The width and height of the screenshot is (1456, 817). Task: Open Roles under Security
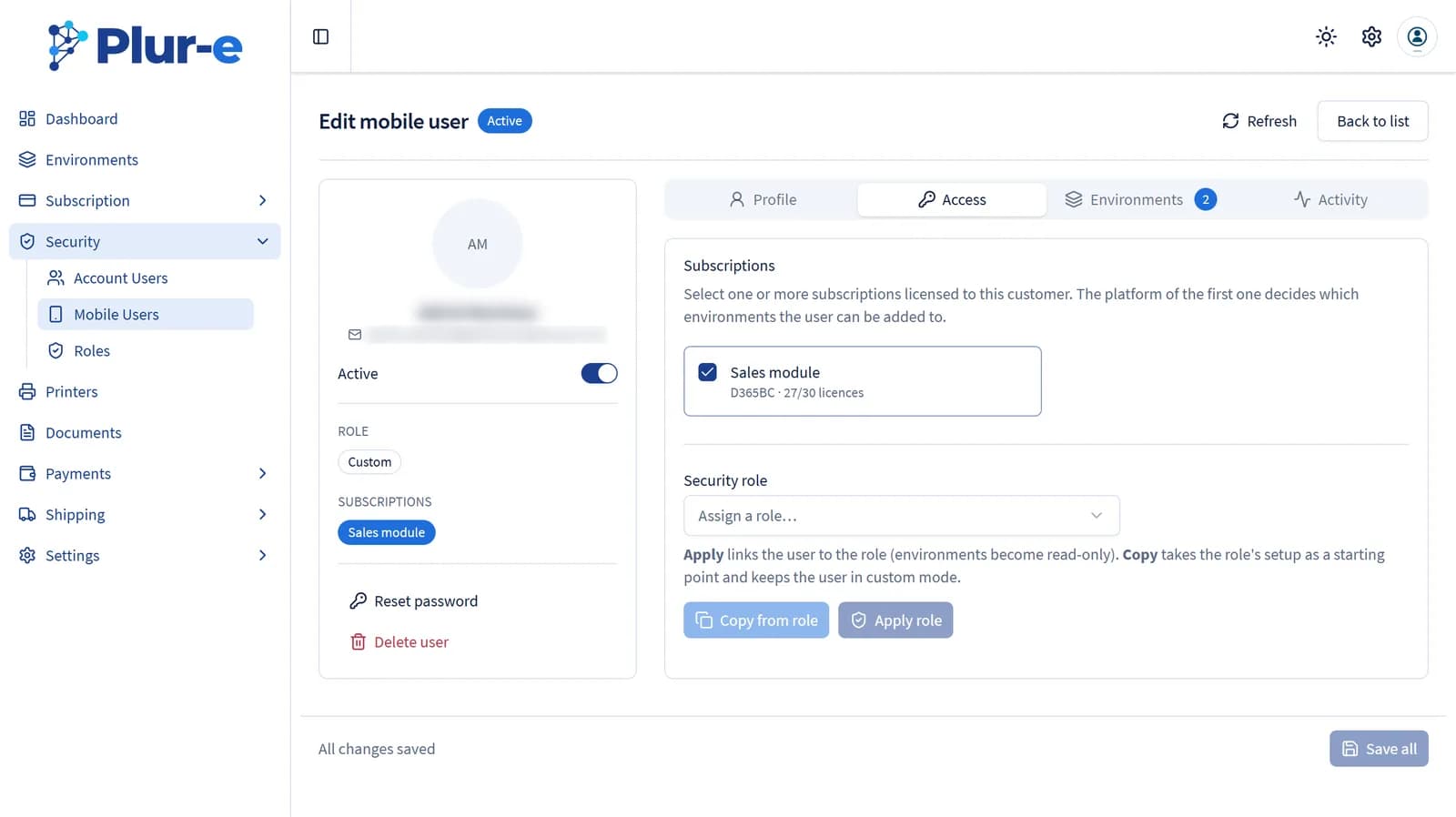[146, 350]
